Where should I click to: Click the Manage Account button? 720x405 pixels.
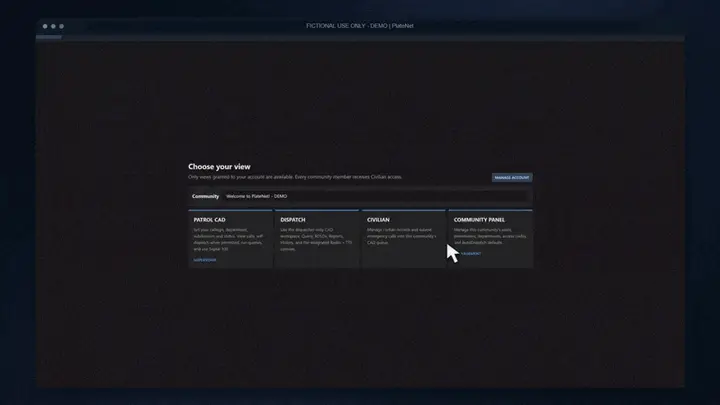point(512,178)
